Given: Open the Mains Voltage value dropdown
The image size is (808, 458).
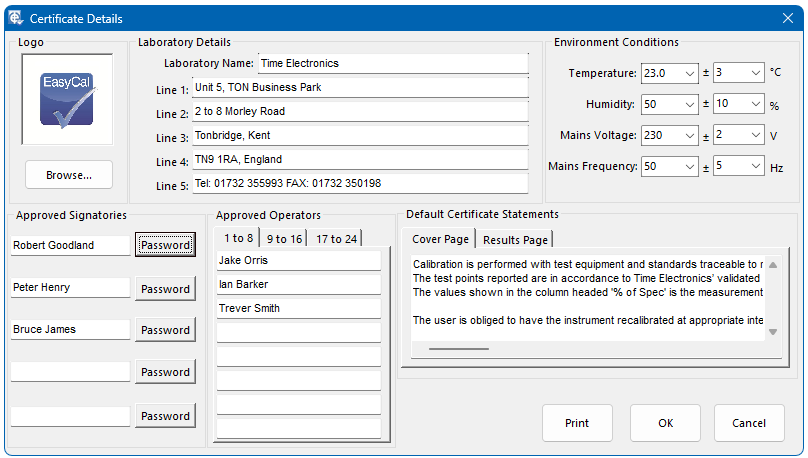Looking at the screenshot, I should point(690,135).
